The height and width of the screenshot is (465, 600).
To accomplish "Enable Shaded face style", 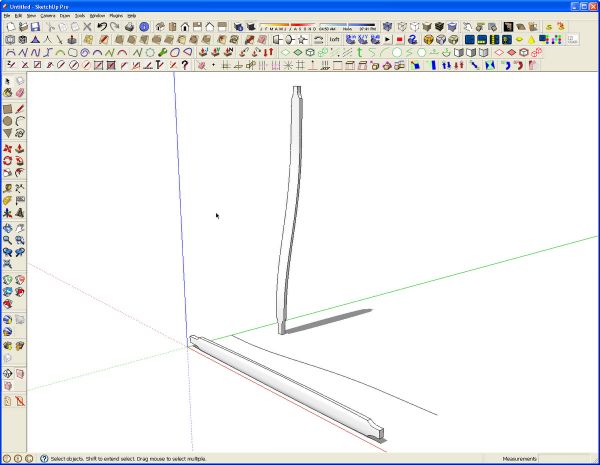I will 427,26.
